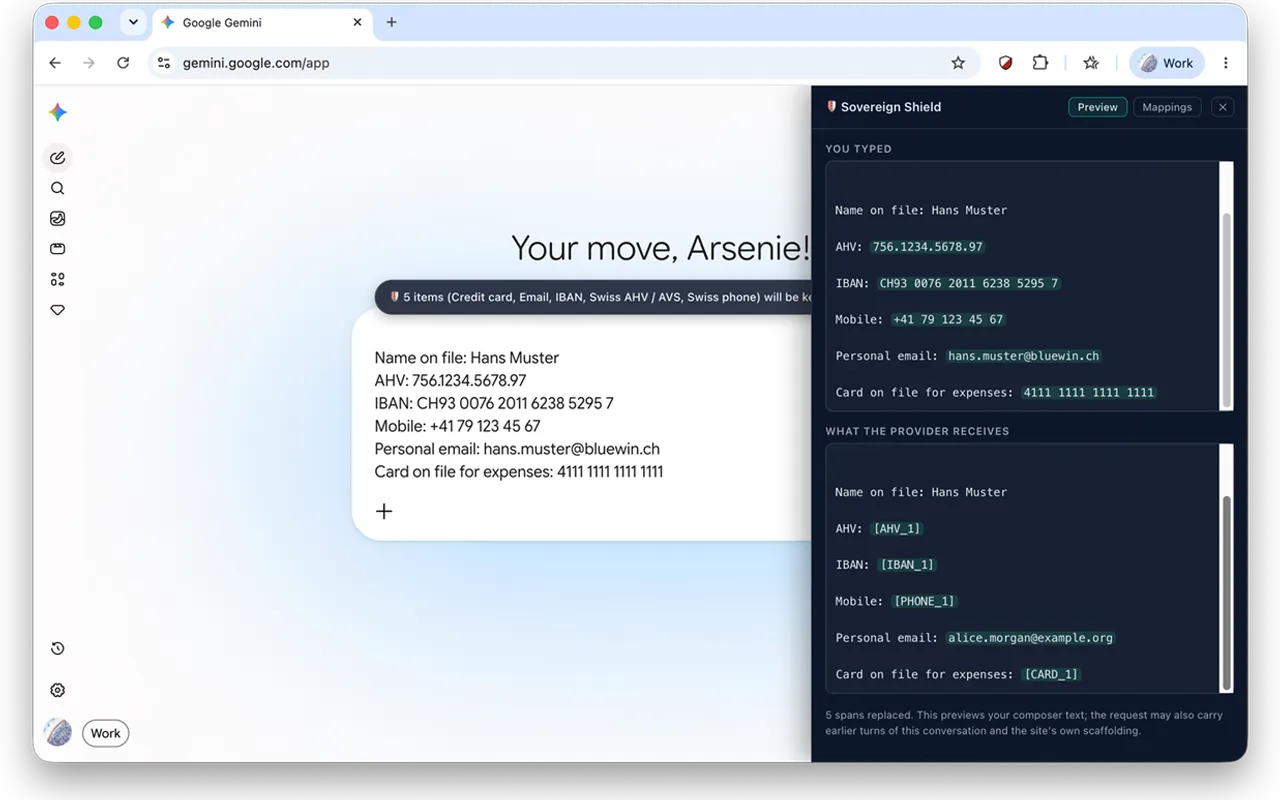The image size is (1280, 800).
Task: Click the address bar URL gemini.google.com/app
Action: (x=256, y=63)
